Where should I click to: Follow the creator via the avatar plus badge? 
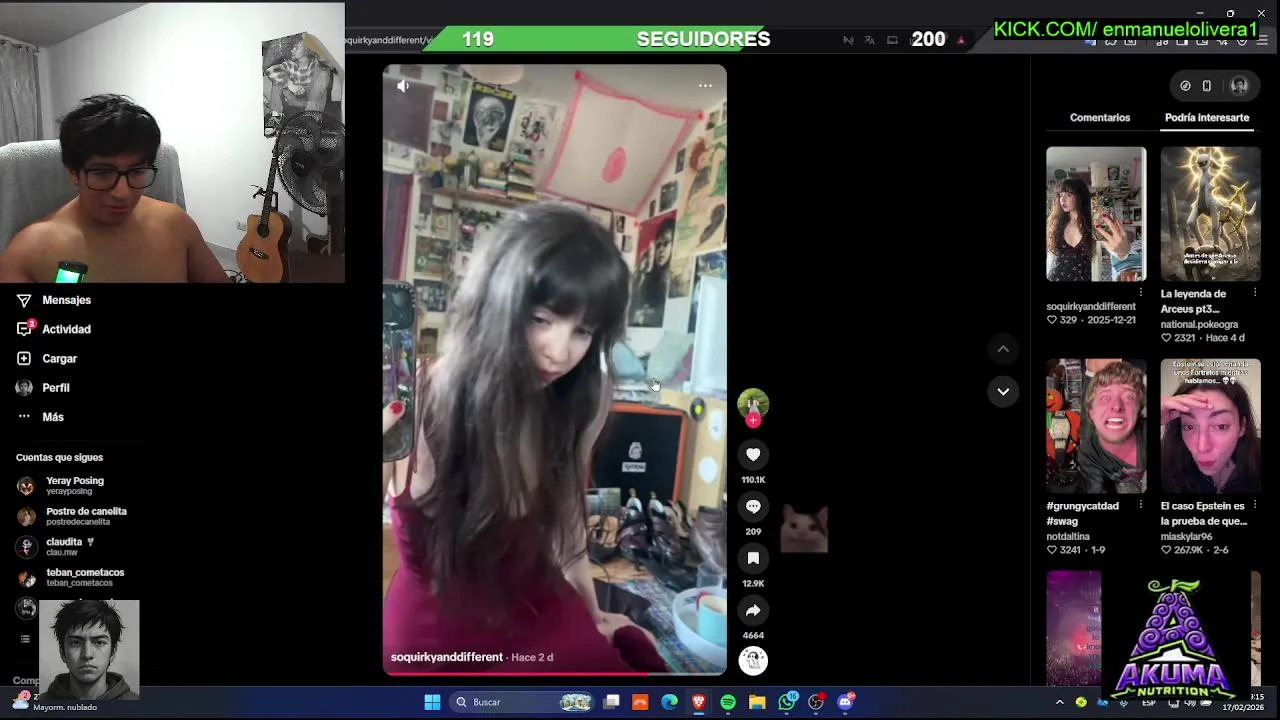point(753,421)
